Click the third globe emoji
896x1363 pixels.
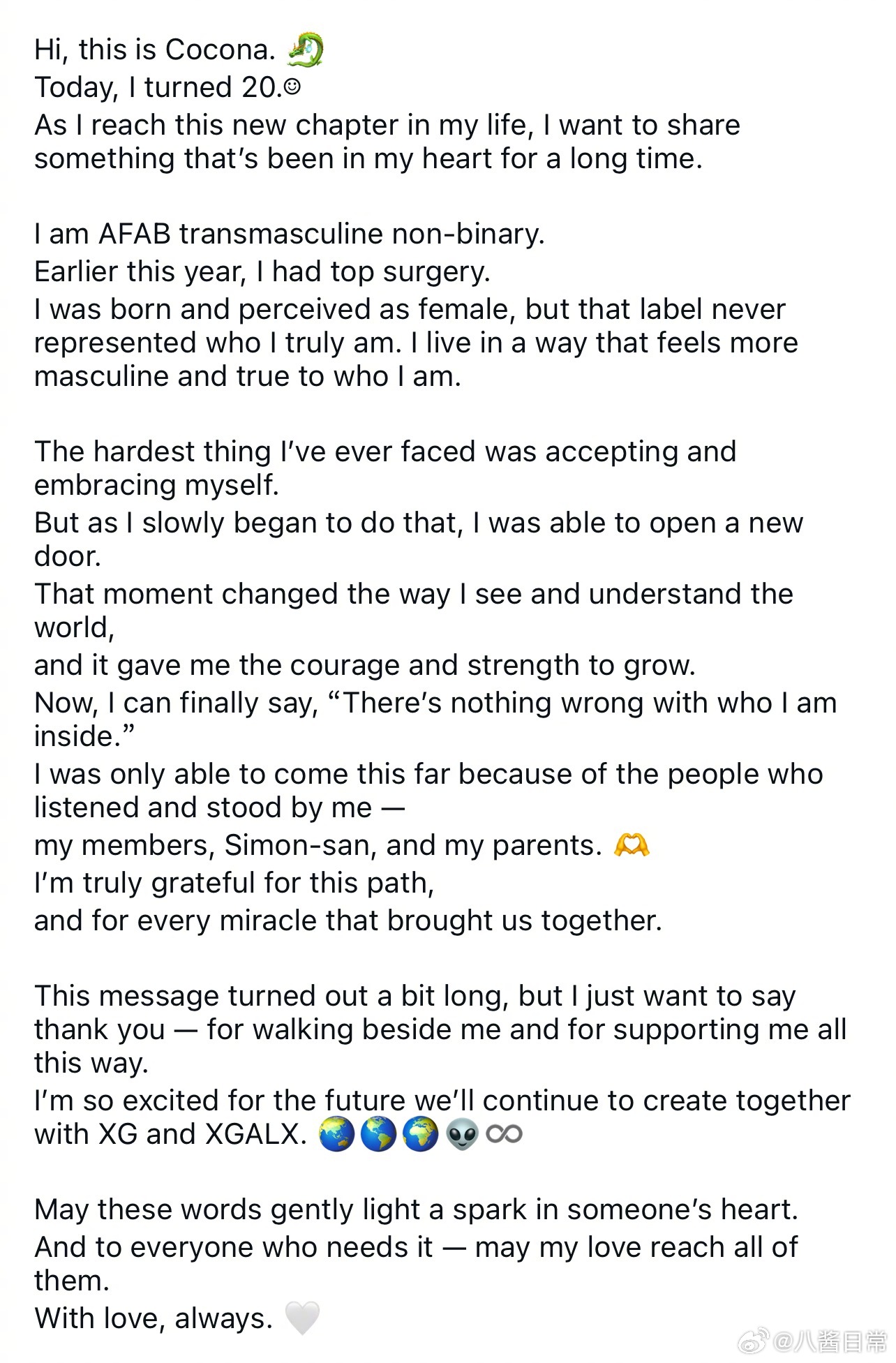click(x=420, y=1135)
